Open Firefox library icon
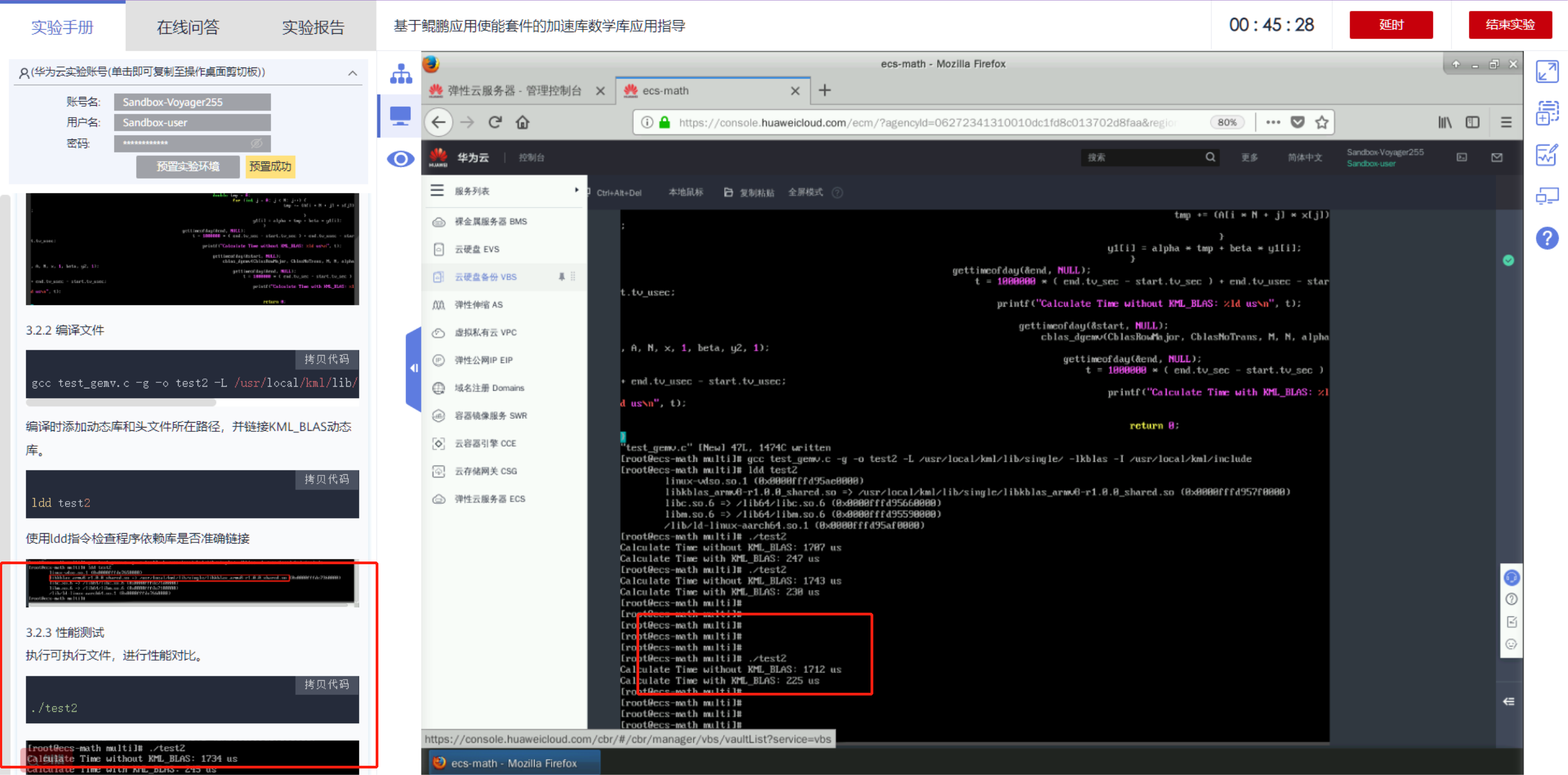The image size is (1568, 775). [x=1444, y=123]
